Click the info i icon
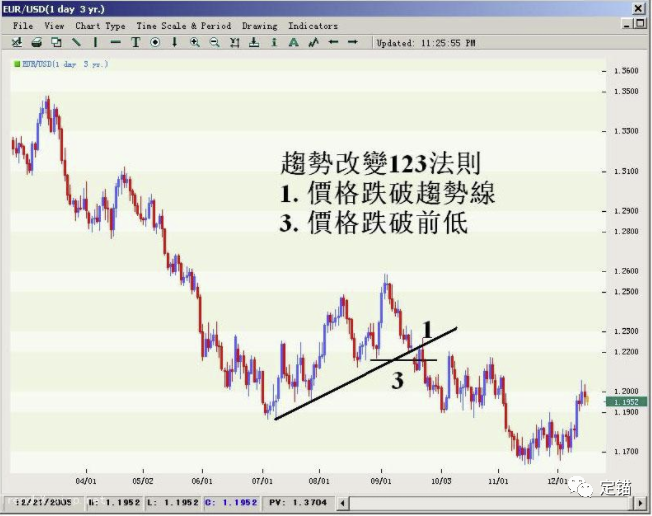The height and width of the screenshot is (516, 652). pyautogui.click(x=274, y=42)
